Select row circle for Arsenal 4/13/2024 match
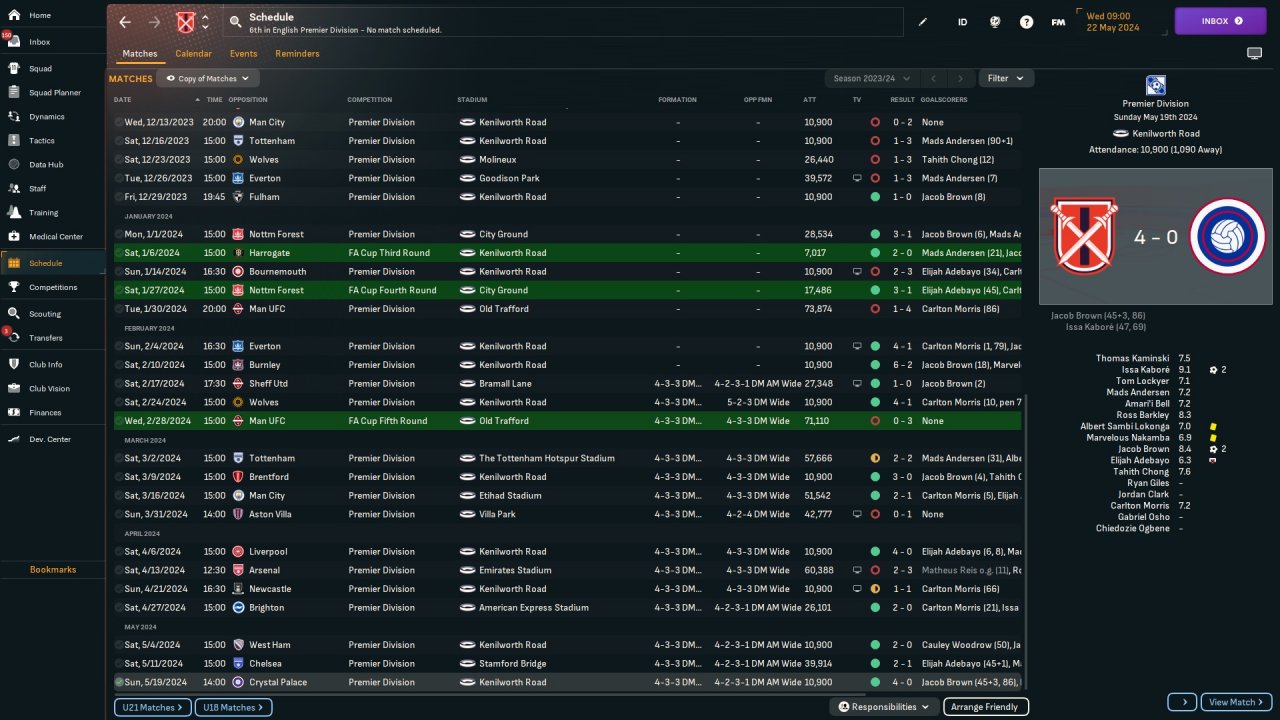The image size is (1280, 720). tap(119, 570)
